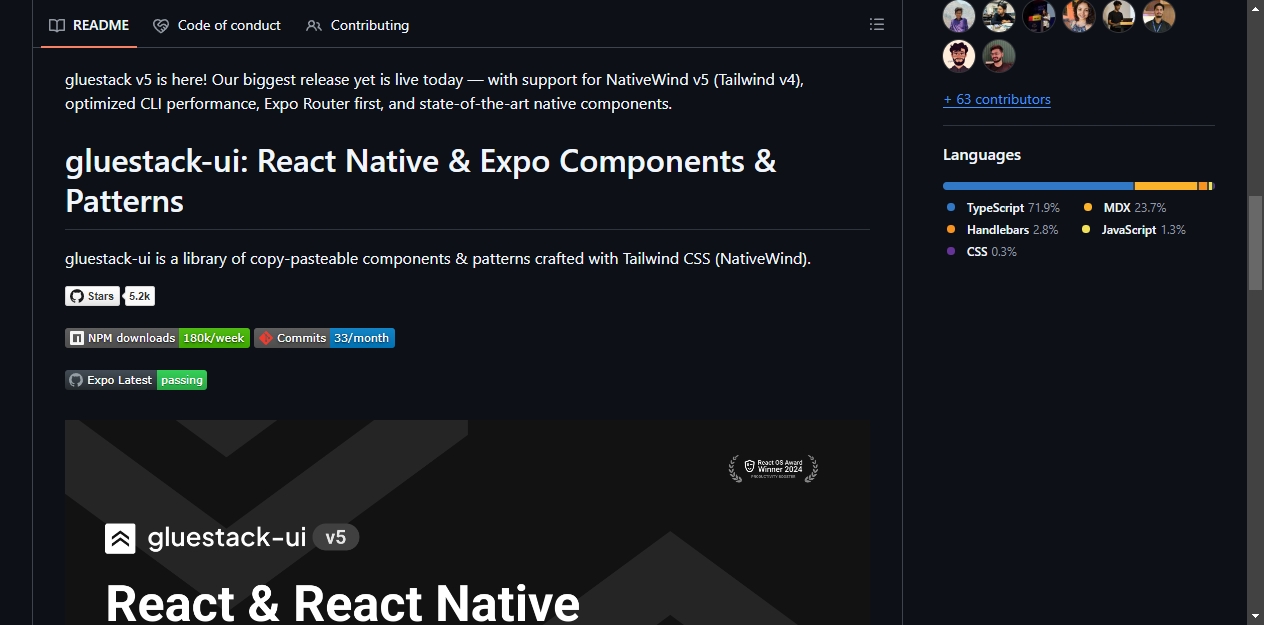Click the GitHub logo in Expo Latest badge

coord(76,380)
